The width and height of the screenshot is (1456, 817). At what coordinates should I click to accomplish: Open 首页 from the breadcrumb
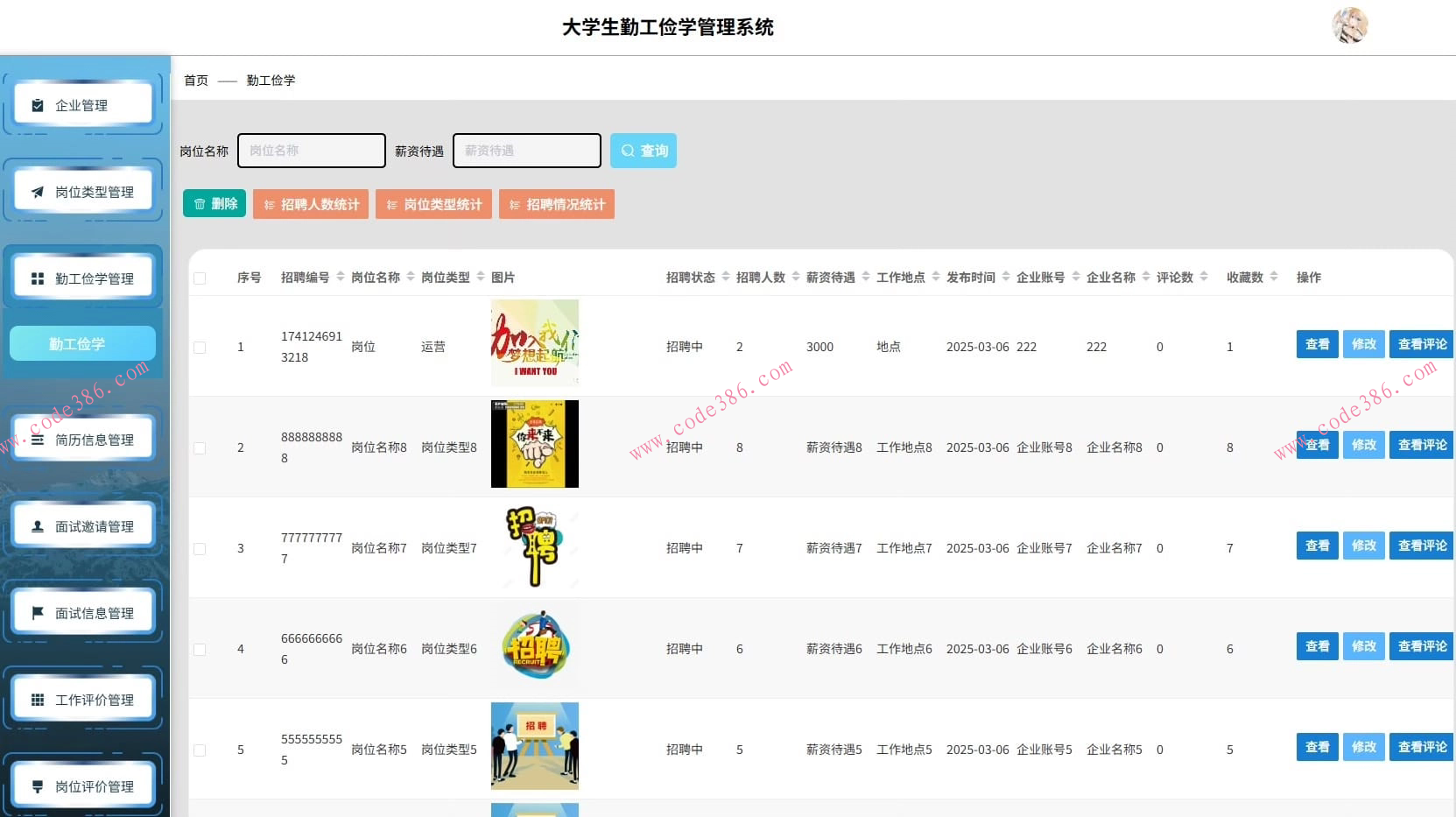point(194,81)
